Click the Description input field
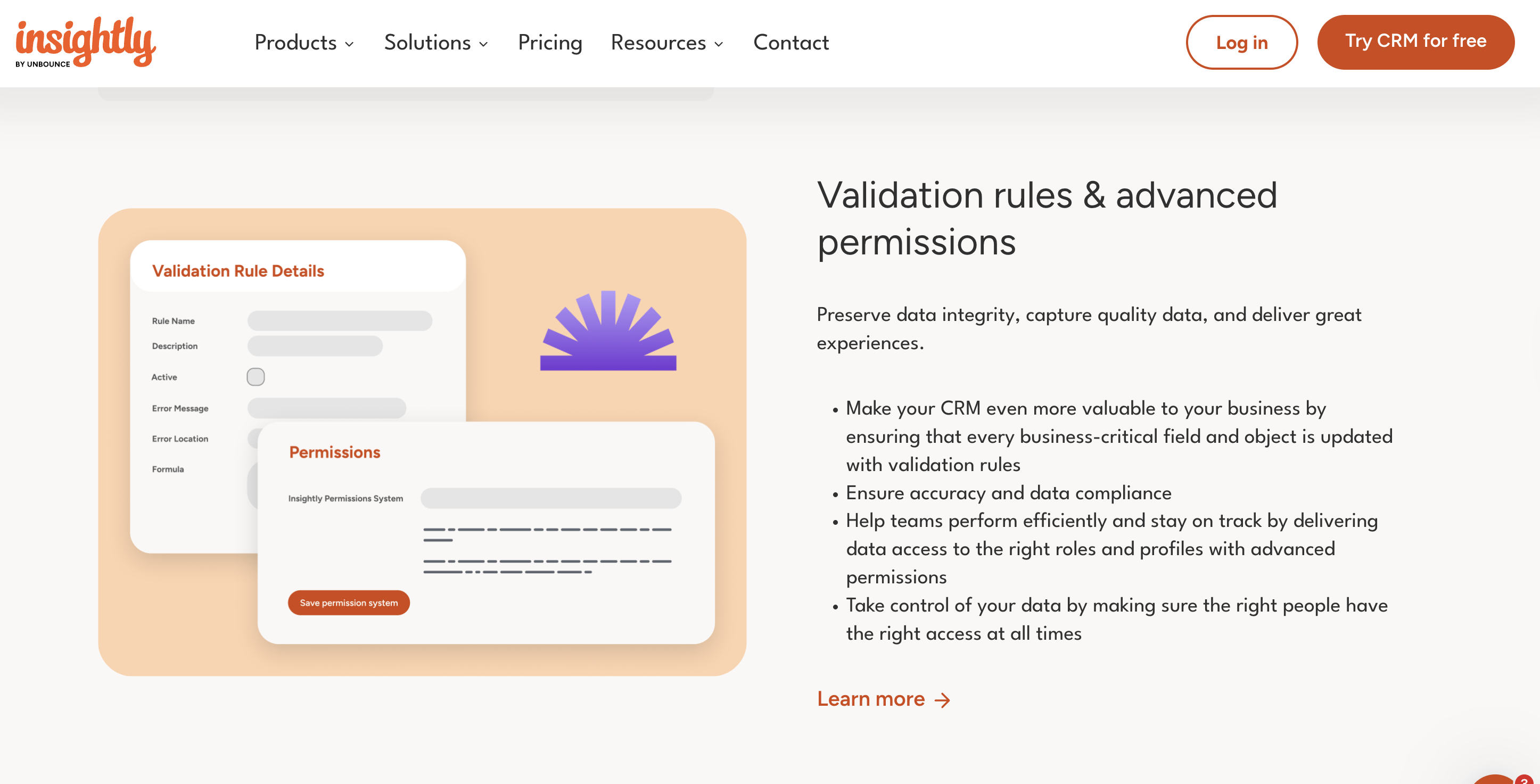Viewport: 1540px width, 784px height. coord(316,346)
